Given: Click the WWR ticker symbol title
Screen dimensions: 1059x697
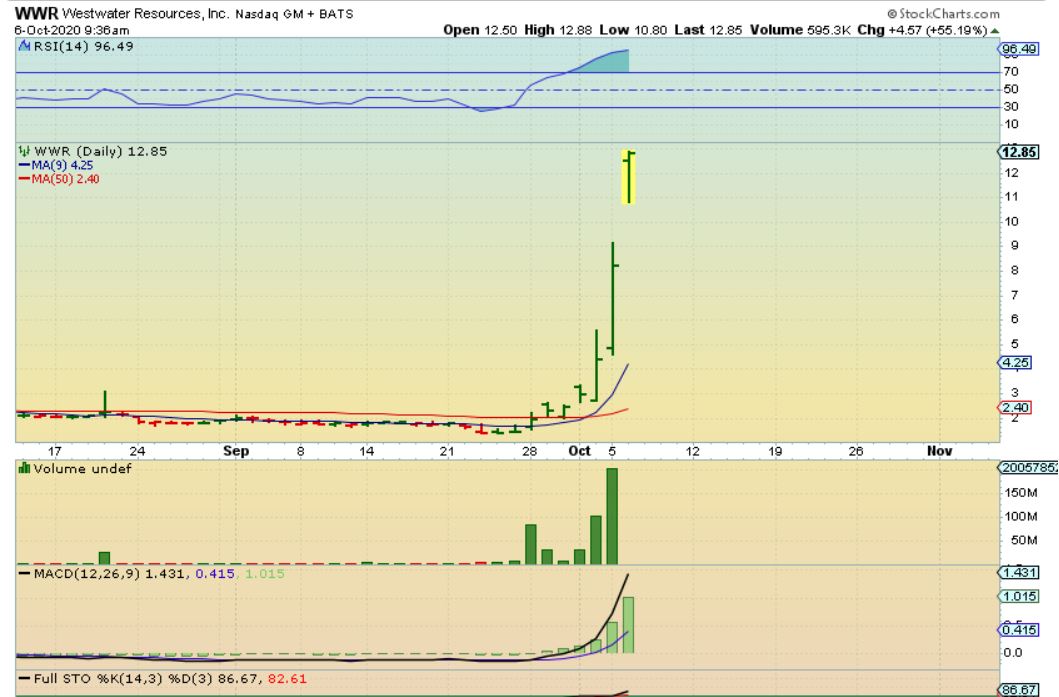Looking at the screenshot, I should pos(36,14).
